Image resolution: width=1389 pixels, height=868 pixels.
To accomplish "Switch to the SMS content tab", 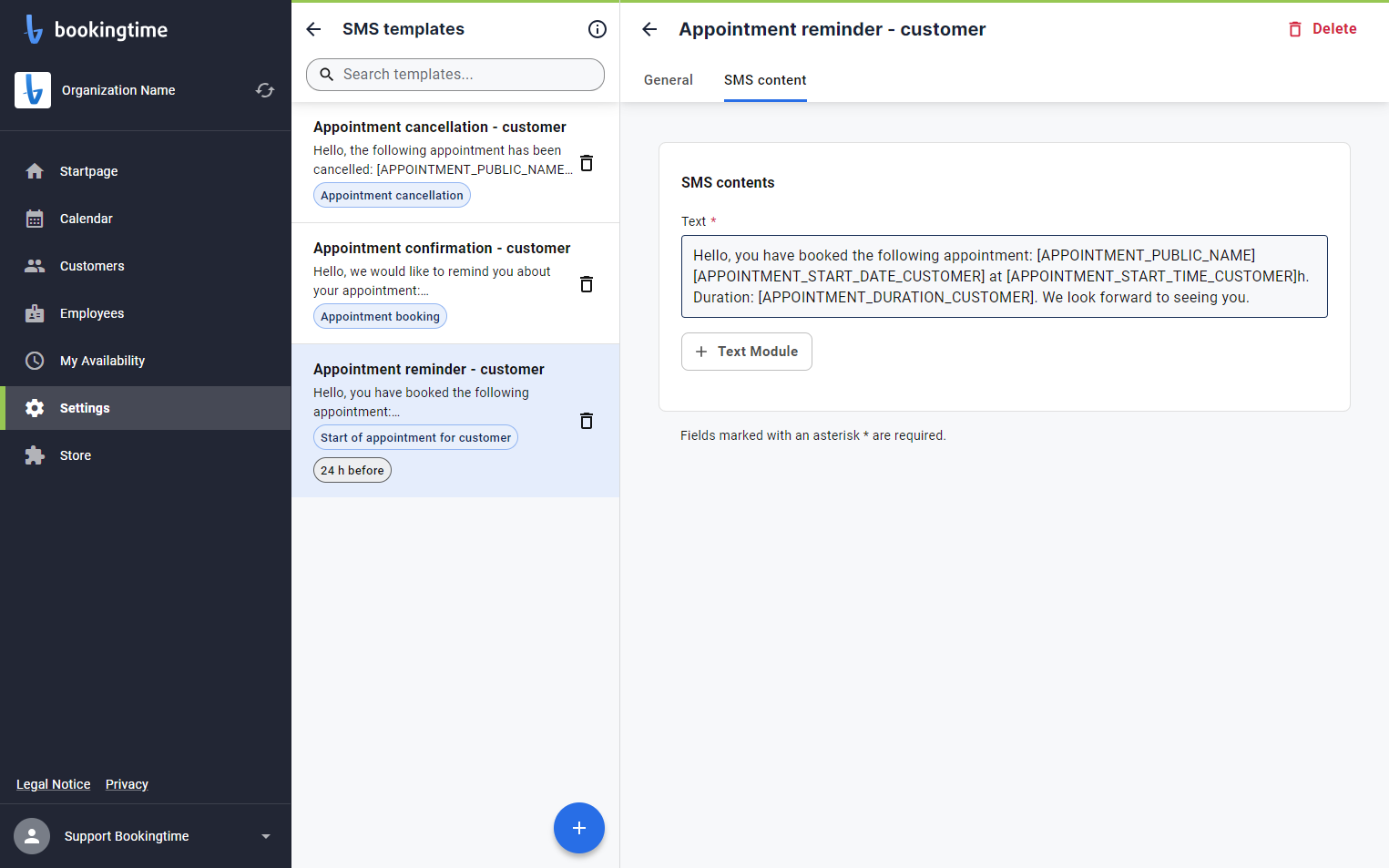I will [x=765, y=80].
